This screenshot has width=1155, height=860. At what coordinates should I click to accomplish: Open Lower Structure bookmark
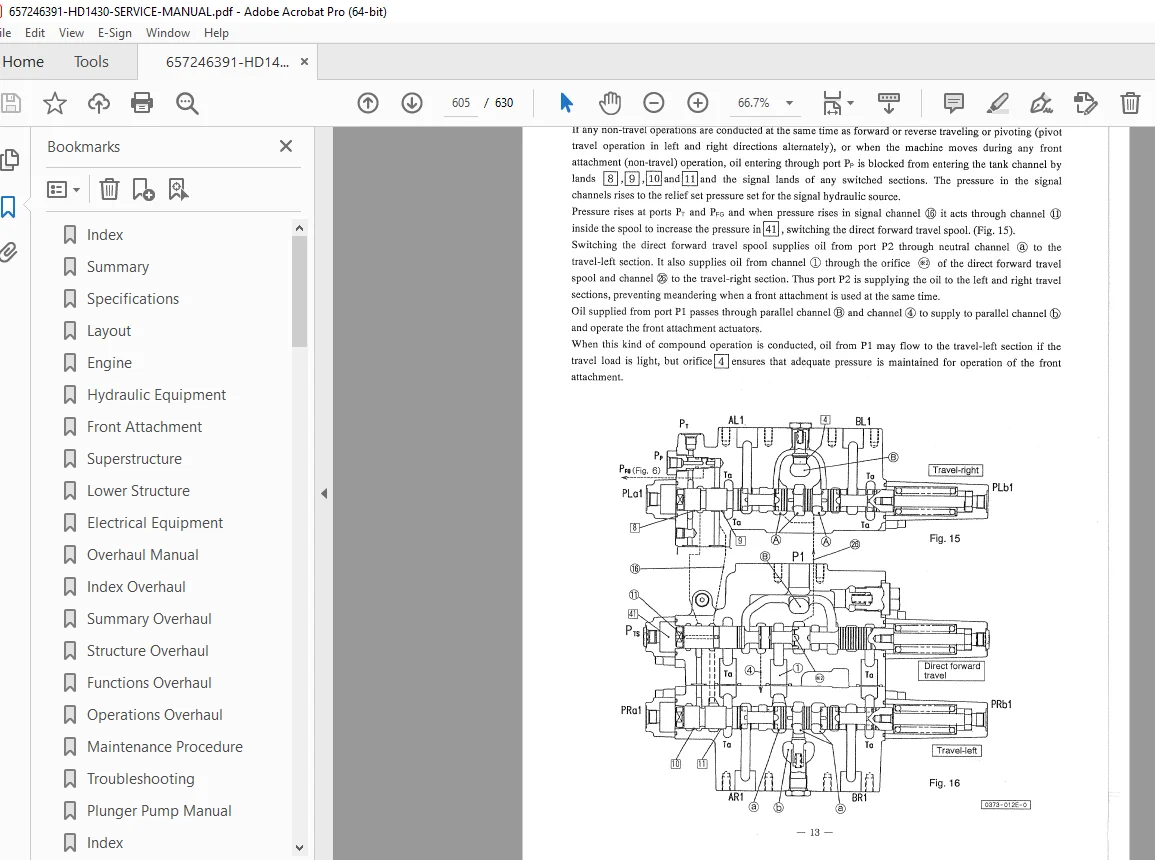pos(138,491)
